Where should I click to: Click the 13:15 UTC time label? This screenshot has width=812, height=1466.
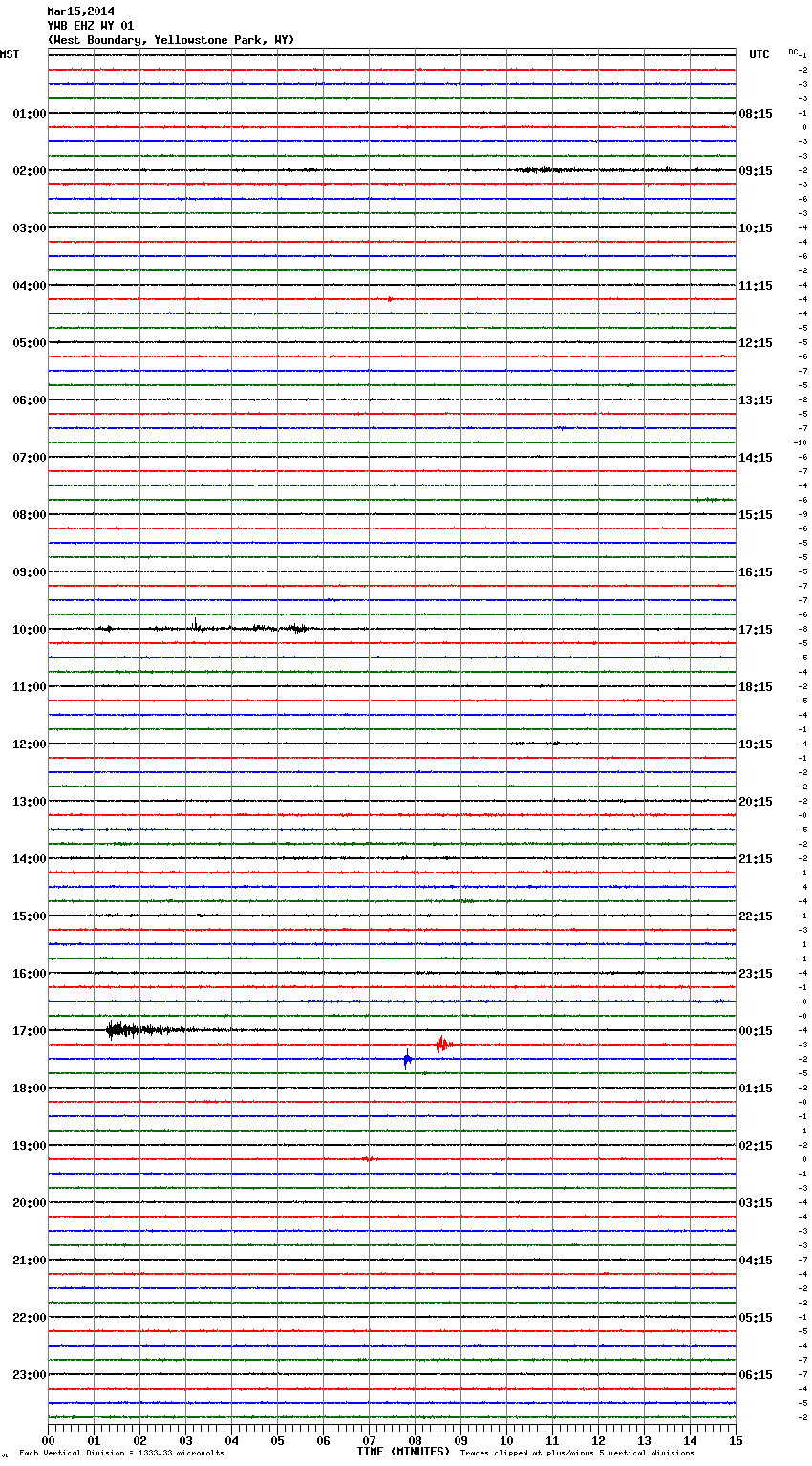756,400
